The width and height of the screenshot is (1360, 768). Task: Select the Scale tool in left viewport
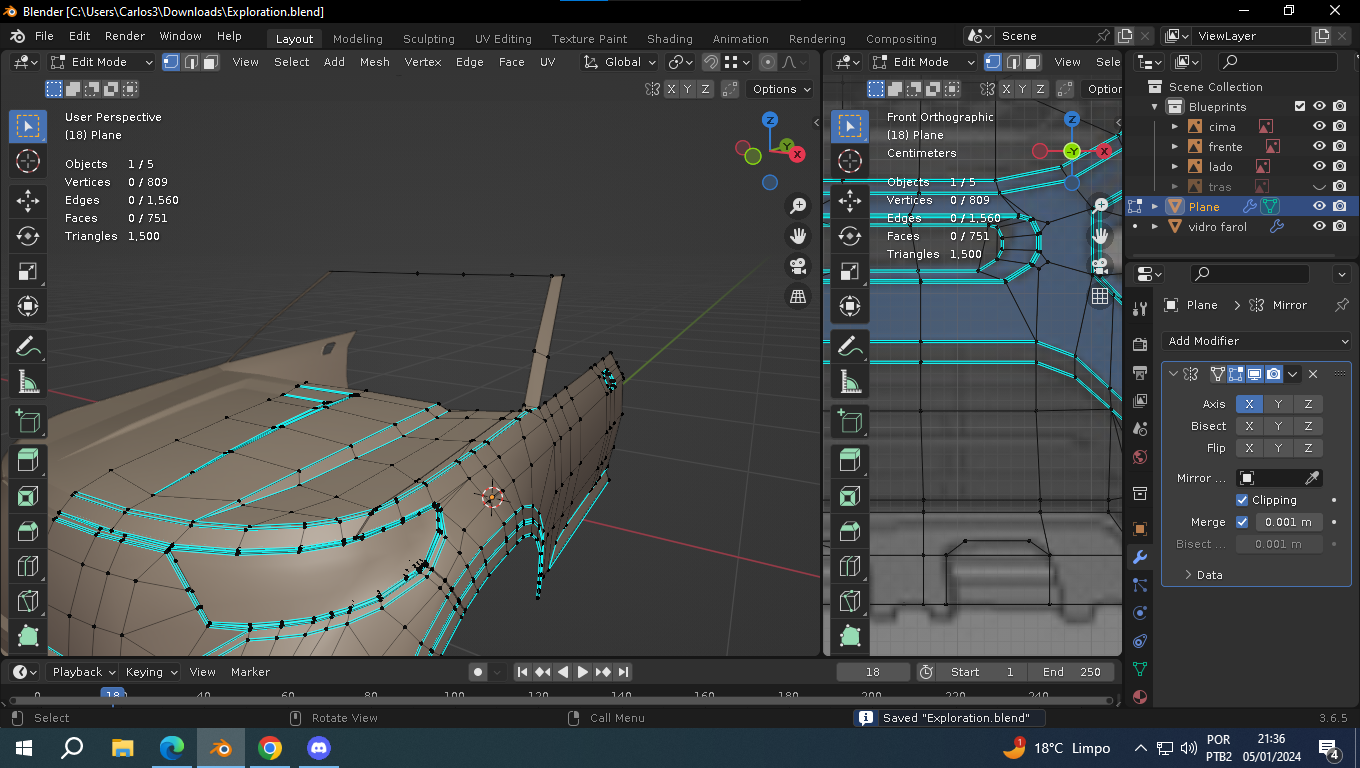pyautogui.click(x=28, y=272)
